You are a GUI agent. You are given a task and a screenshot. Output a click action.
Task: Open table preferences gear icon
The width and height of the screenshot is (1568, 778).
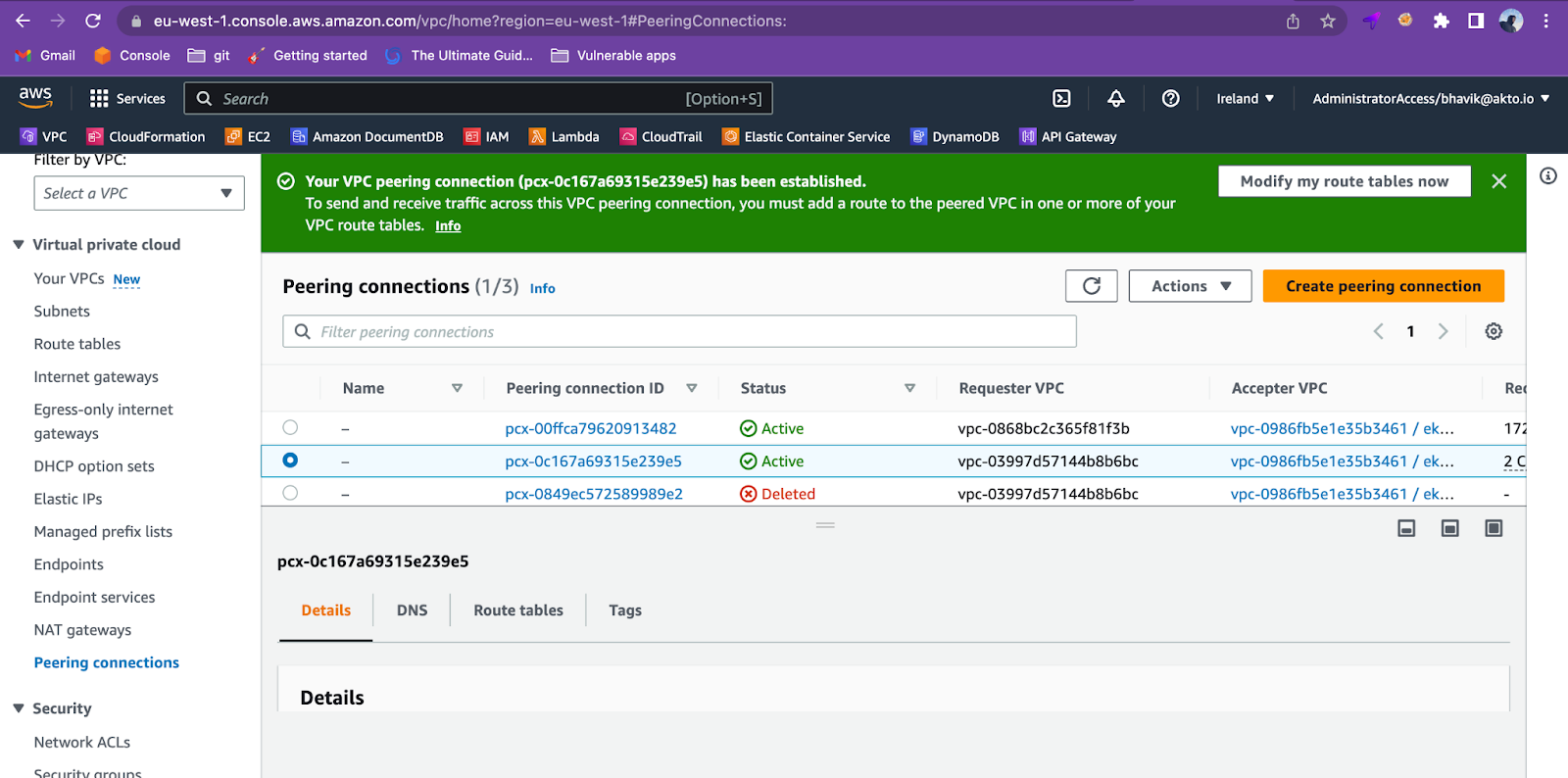pos(1494,331)
